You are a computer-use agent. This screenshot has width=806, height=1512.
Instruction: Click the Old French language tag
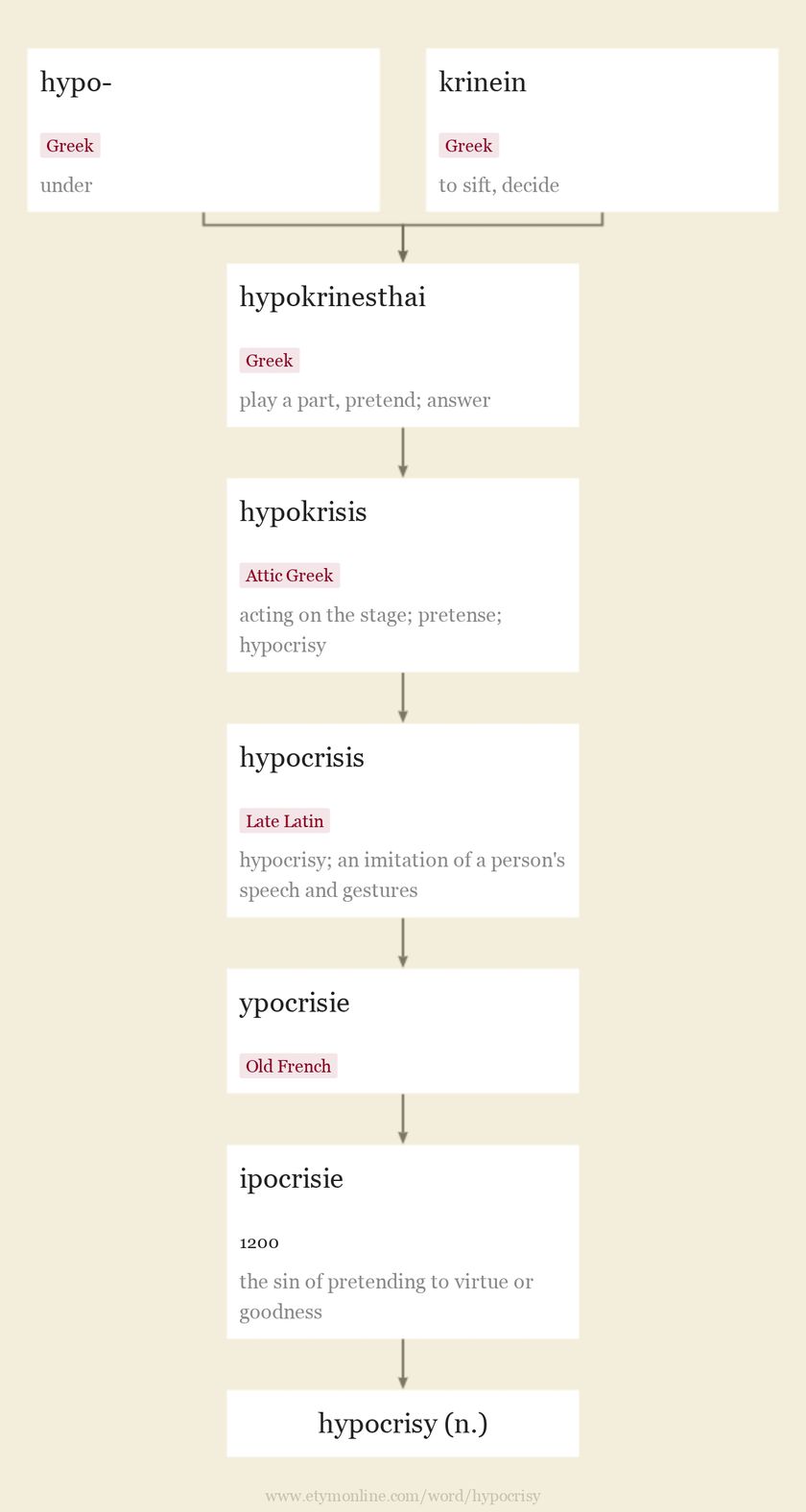[x=288, y=1066]
